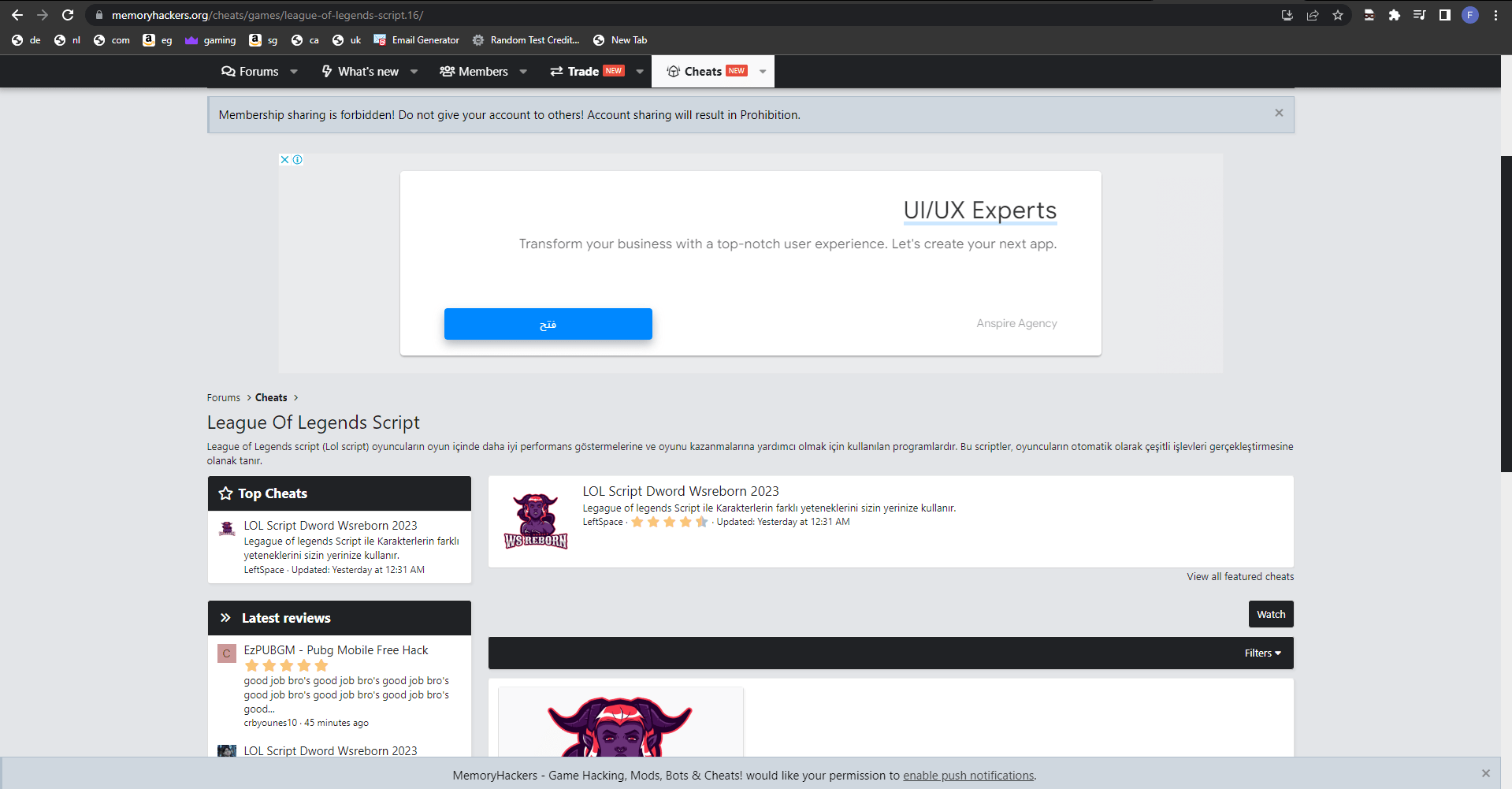Screen dimensions: 1512x789
Task: Click the page vertical scrollbar
Action: [x=1506, y=314]
